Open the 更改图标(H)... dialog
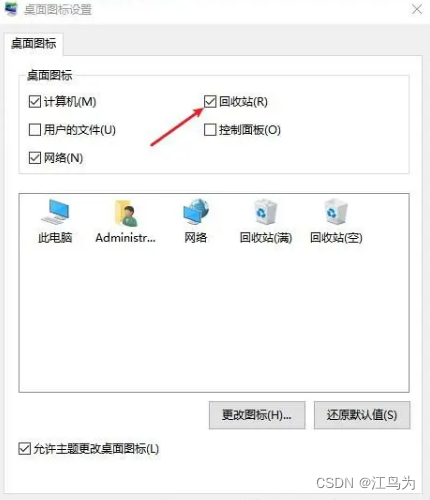The height and width of the screenshot is (500, 430). click(257, 415)
